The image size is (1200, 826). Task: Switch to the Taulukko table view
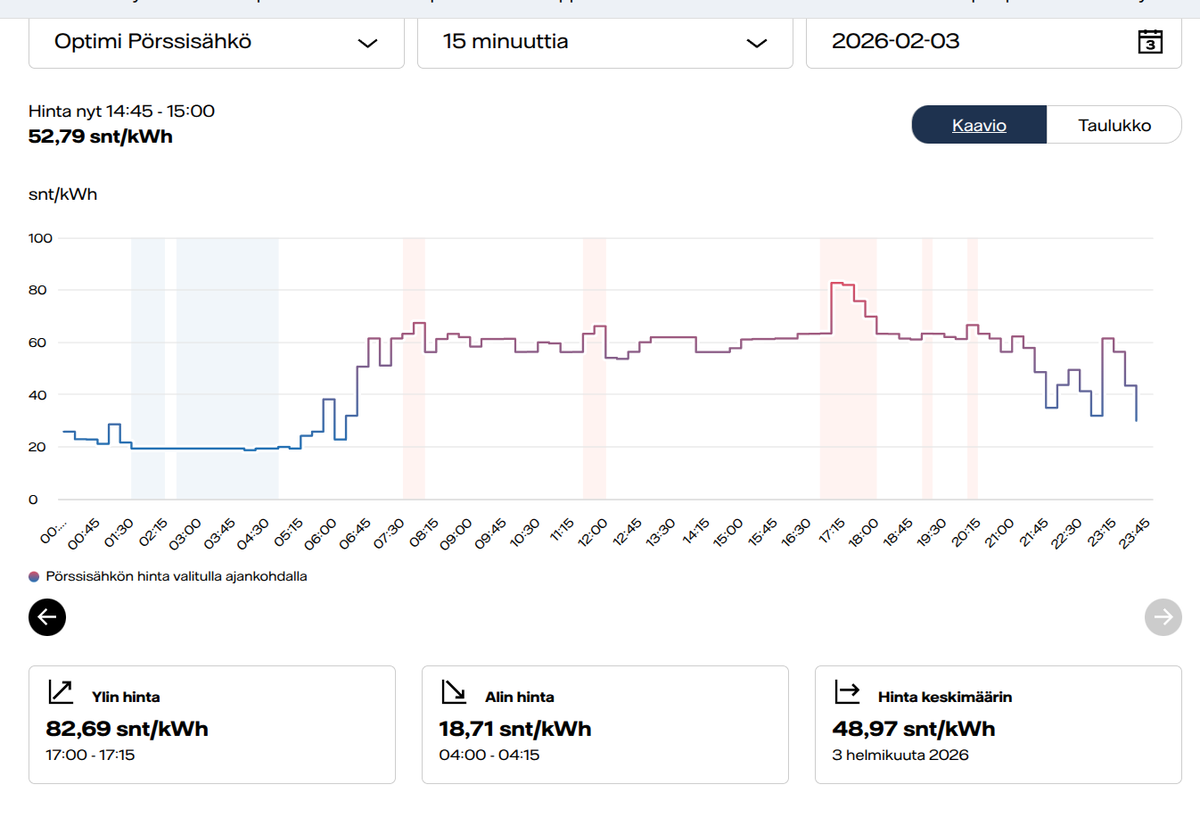[1114, 125]
